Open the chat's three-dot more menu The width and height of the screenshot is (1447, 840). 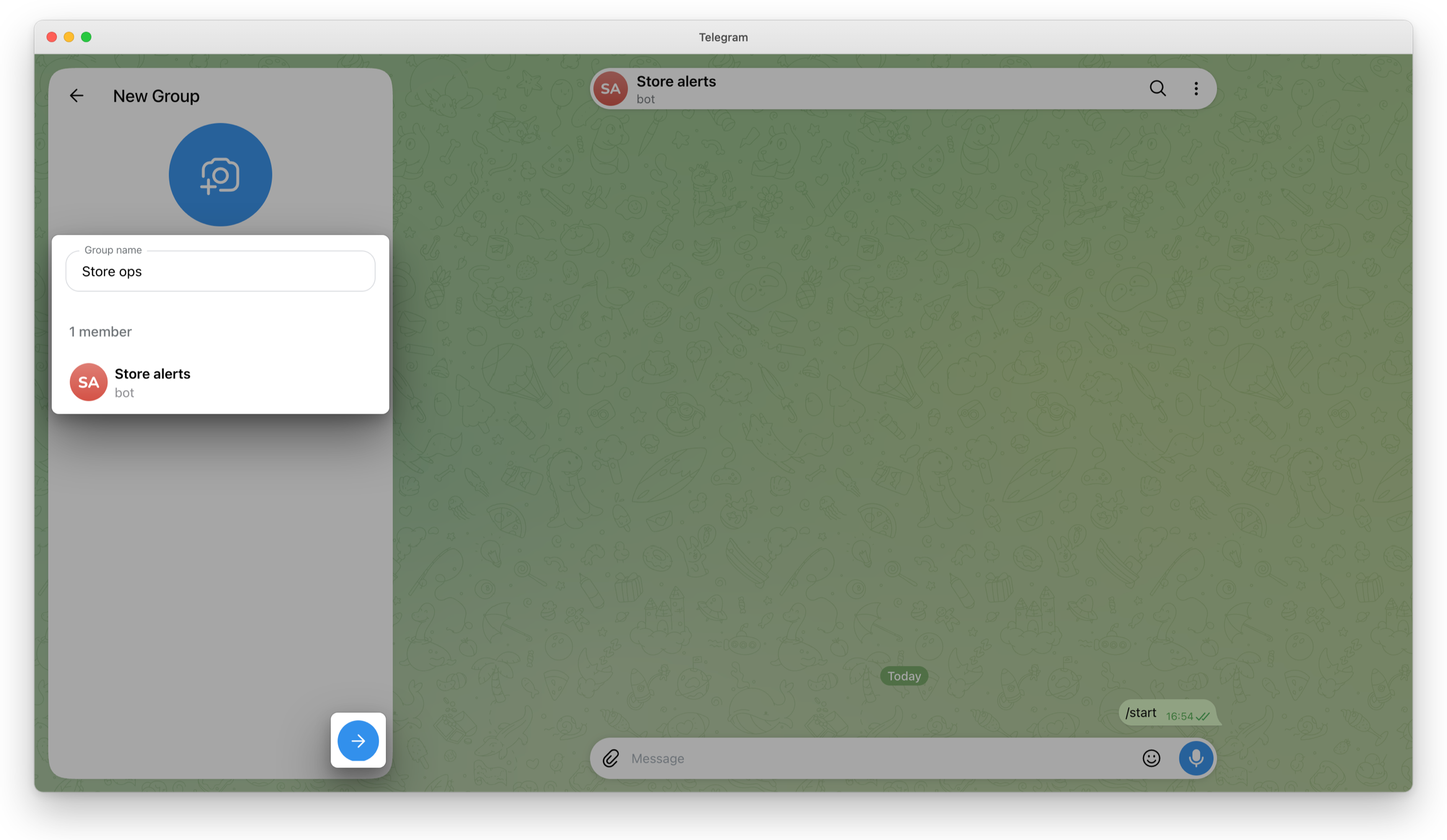[1196, 88]
